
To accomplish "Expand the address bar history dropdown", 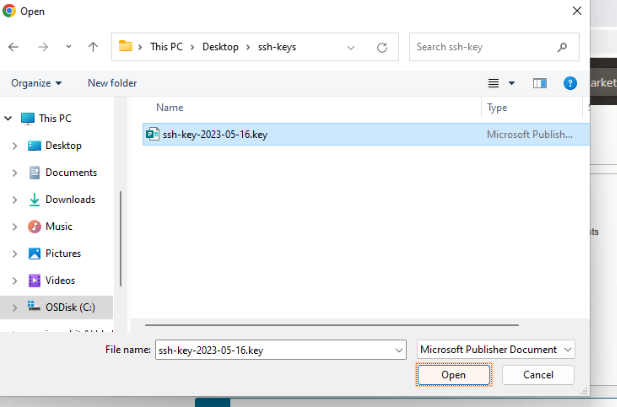I will (x=351, y=48).
